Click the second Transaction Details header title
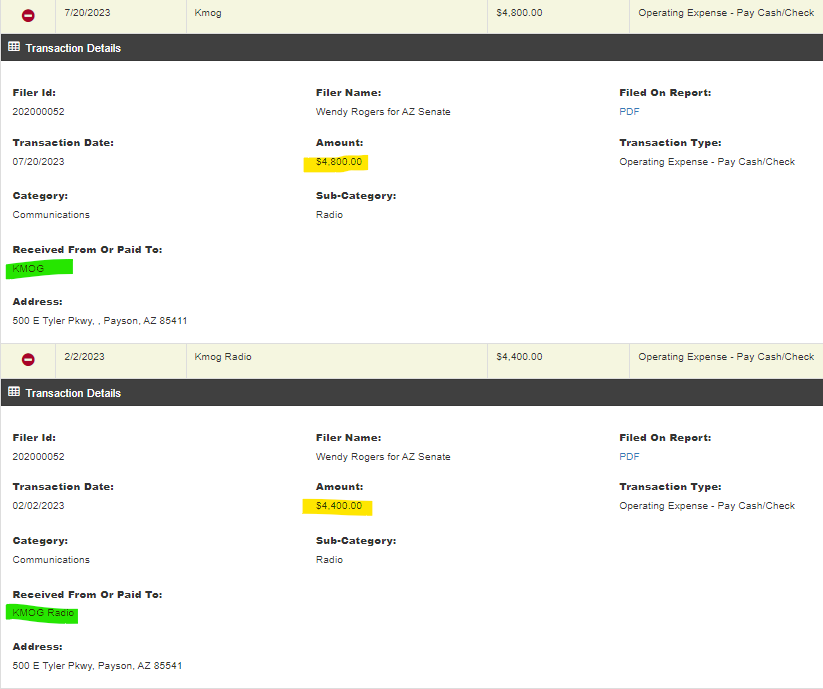823x689 pixels. click(73, 393)
